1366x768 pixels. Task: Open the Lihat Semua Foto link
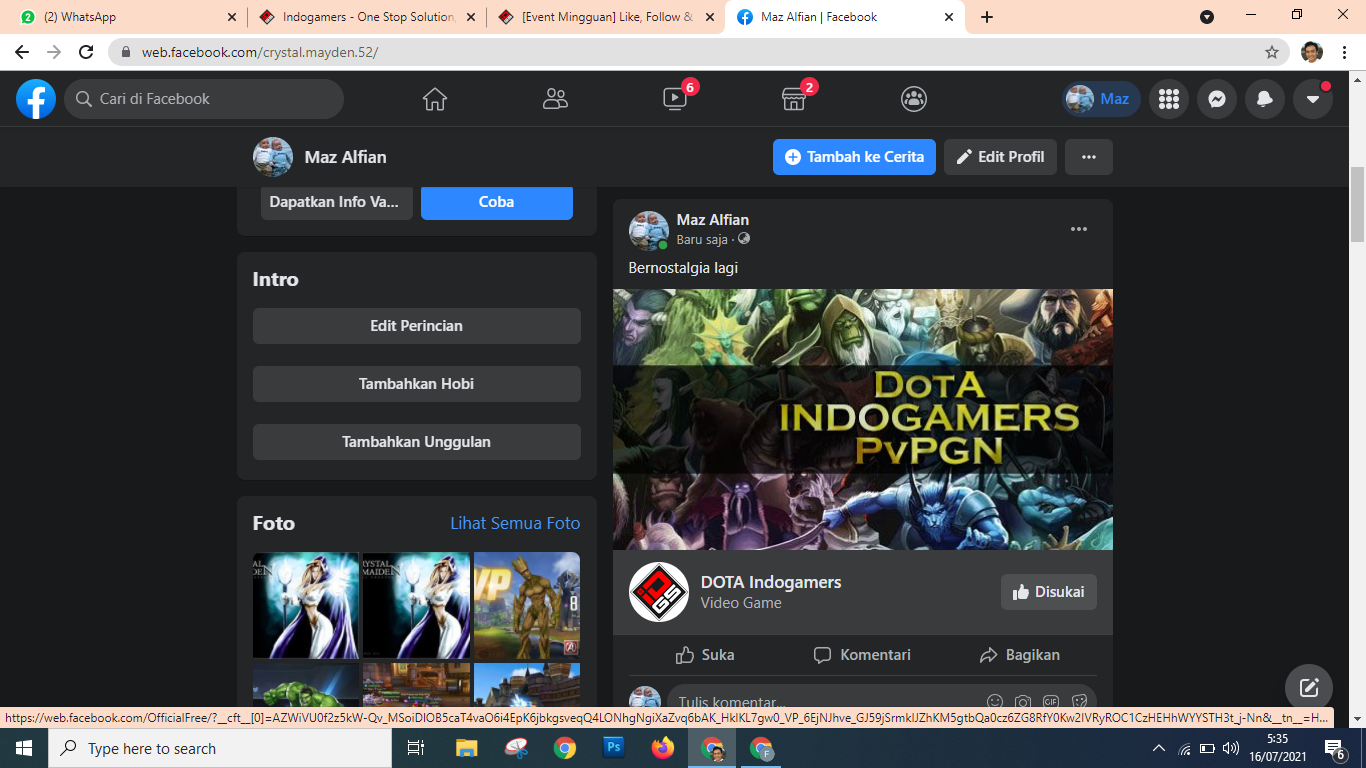515,523
